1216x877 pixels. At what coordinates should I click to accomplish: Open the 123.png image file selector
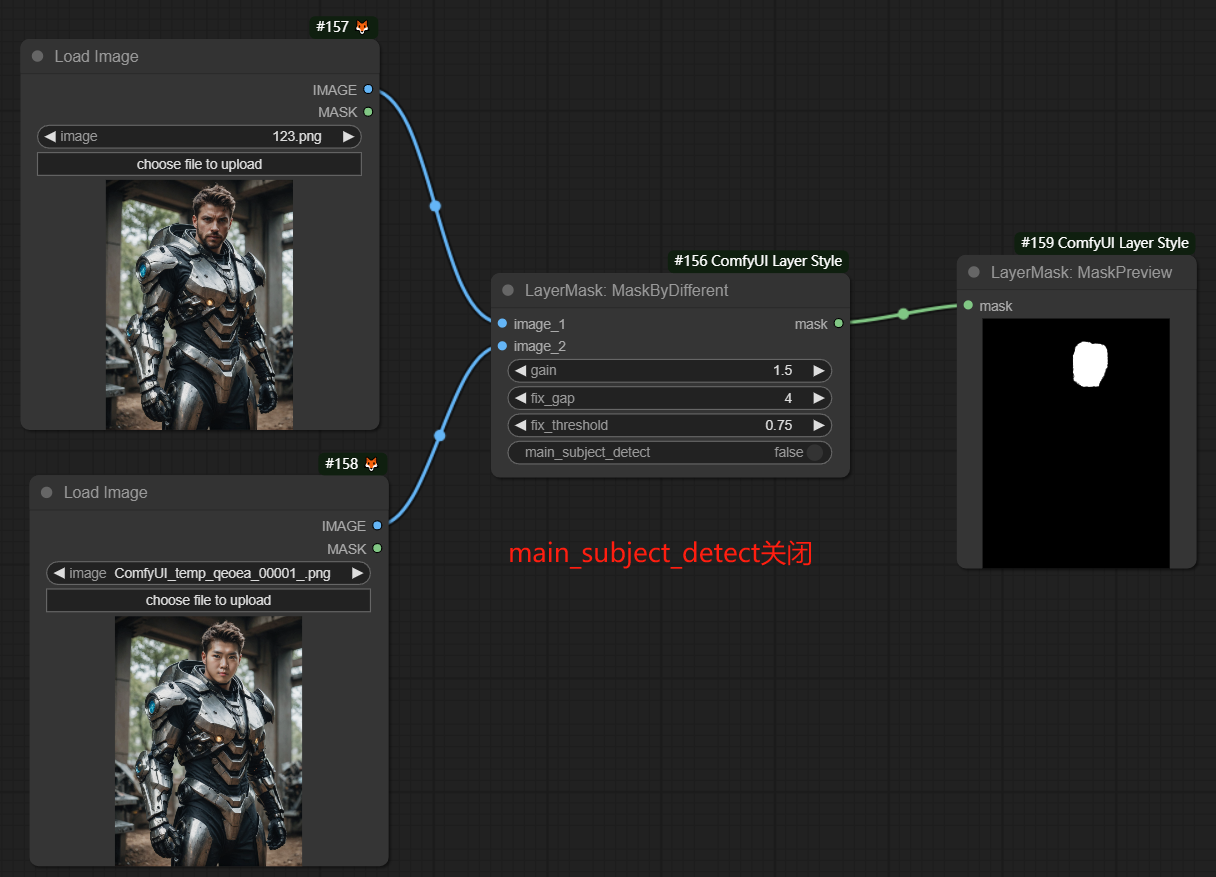click(x=199, y=137)
